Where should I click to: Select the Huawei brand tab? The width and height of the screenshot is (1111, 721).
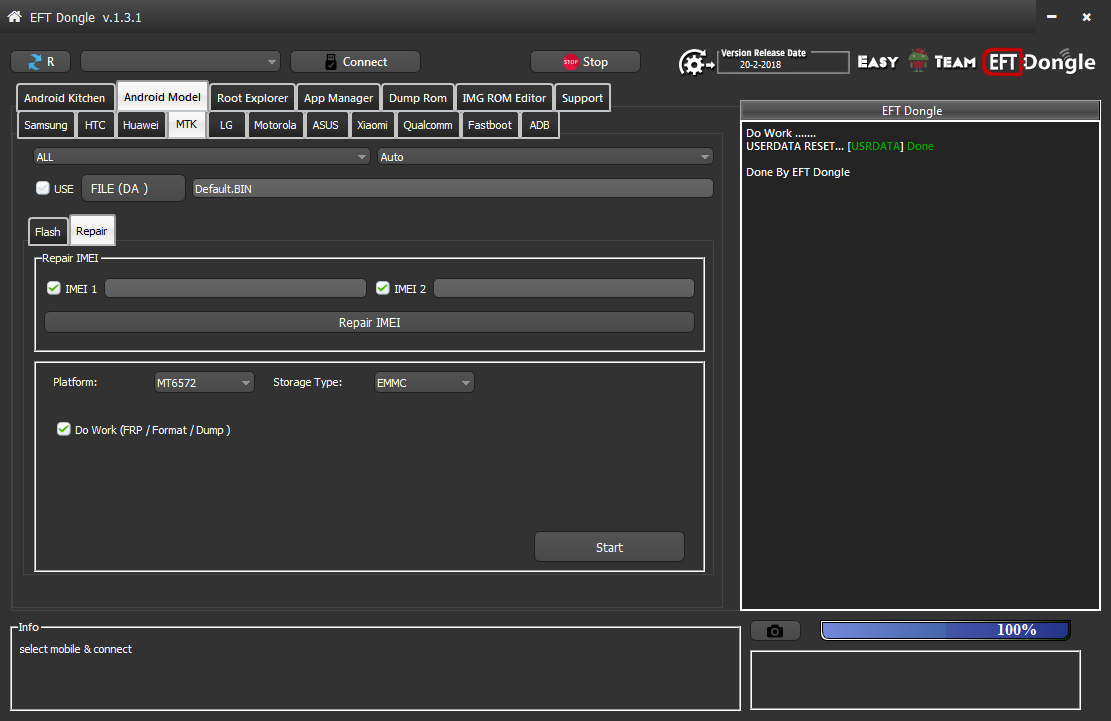(140, 125)
